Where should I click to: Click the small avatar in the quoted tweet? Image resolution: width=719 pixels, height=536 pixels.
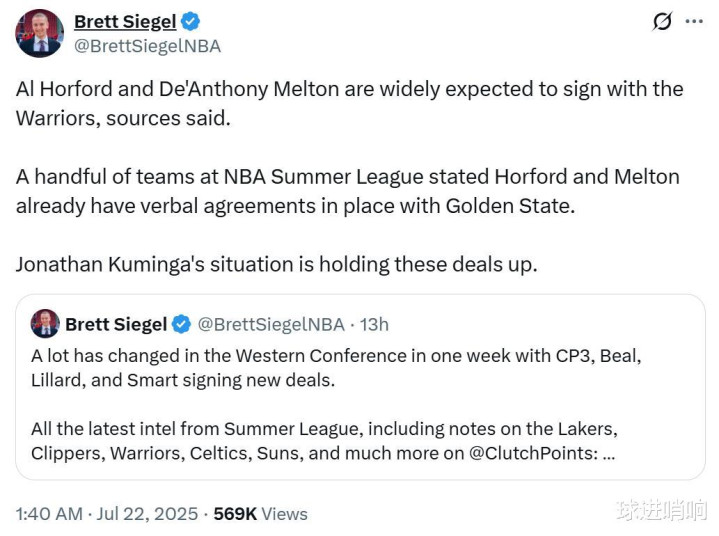(45, 324)
